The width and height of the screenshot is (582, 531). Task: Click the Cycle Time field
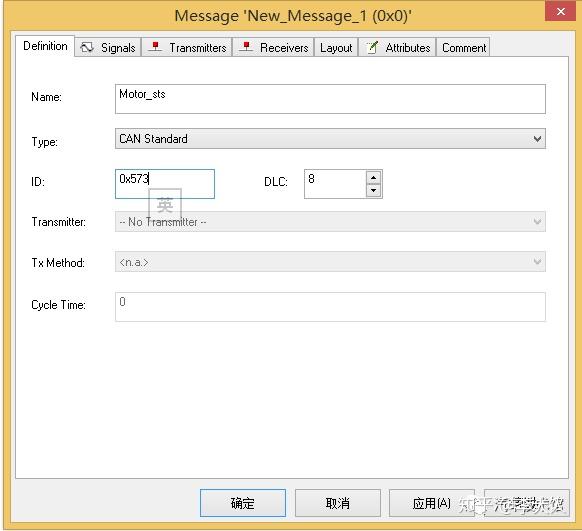tap(330, 307)
